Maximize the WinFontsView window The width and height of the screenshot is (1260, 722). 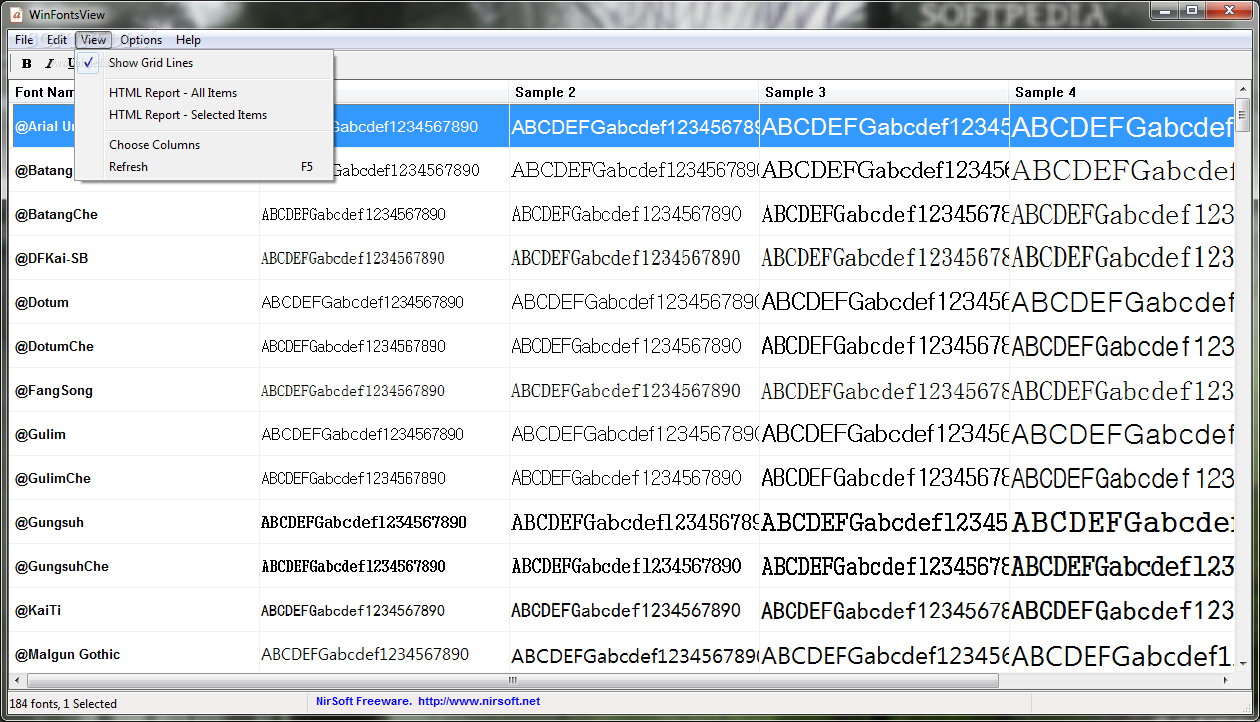(1191, 10)
